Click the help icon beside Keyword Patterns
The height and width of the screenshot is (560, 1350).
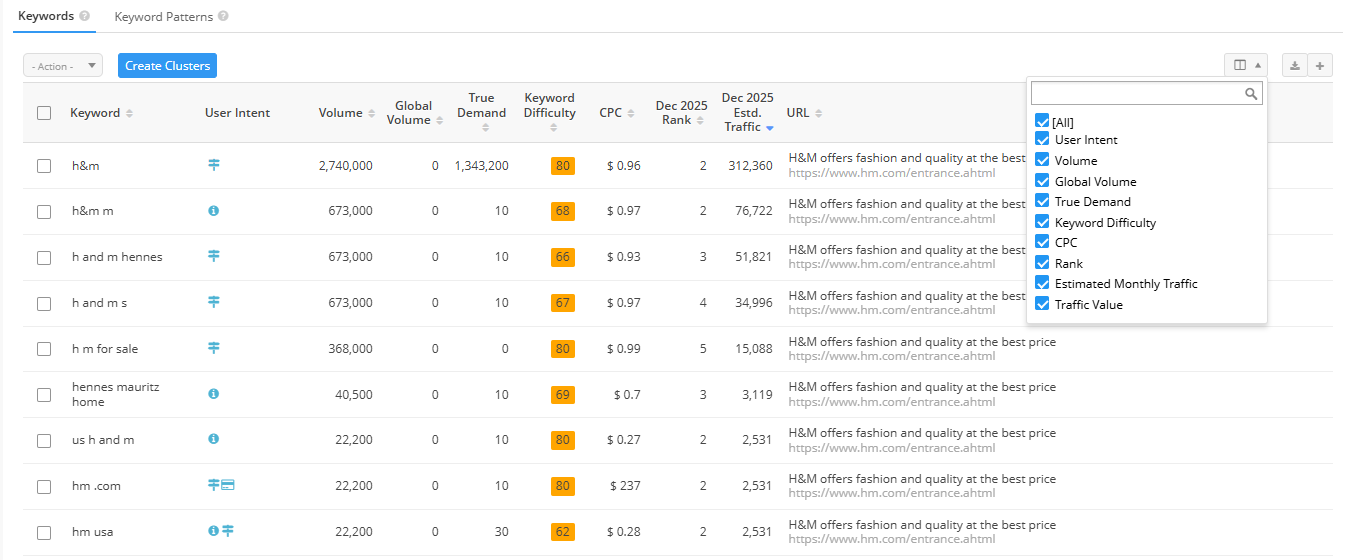[223, 17]
